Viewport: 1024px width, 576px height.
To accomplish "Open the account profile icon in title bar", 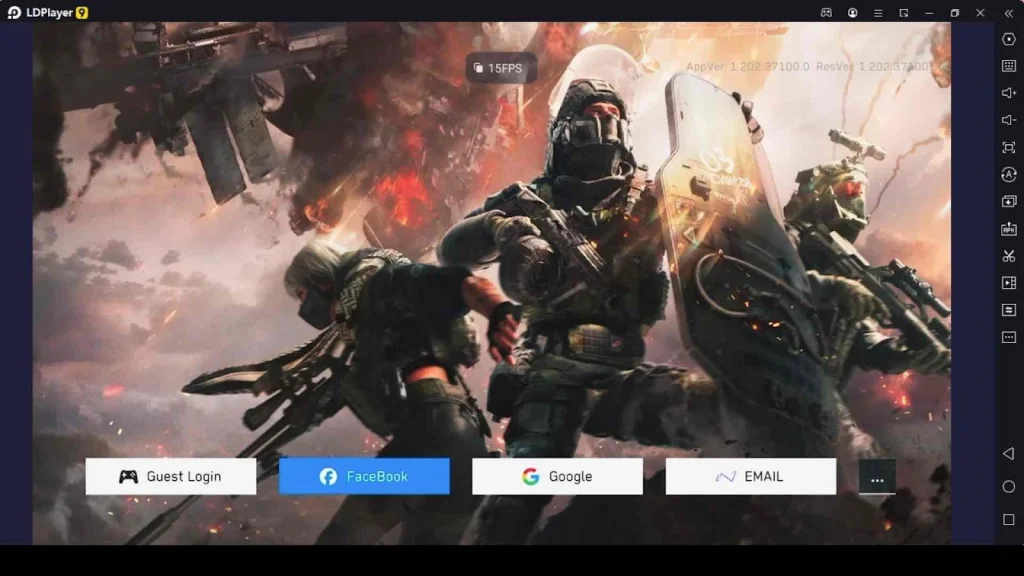I will (852, 12).
